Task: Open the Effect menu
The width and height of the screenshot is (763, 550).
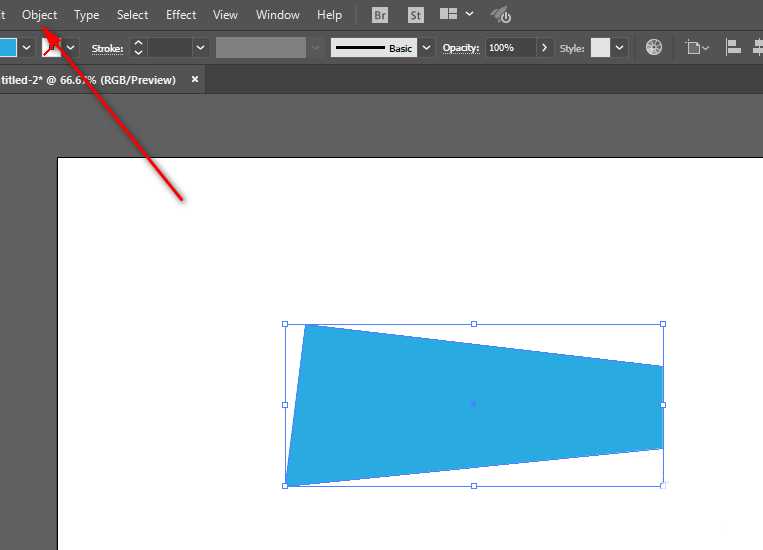Action: [181, 15]
